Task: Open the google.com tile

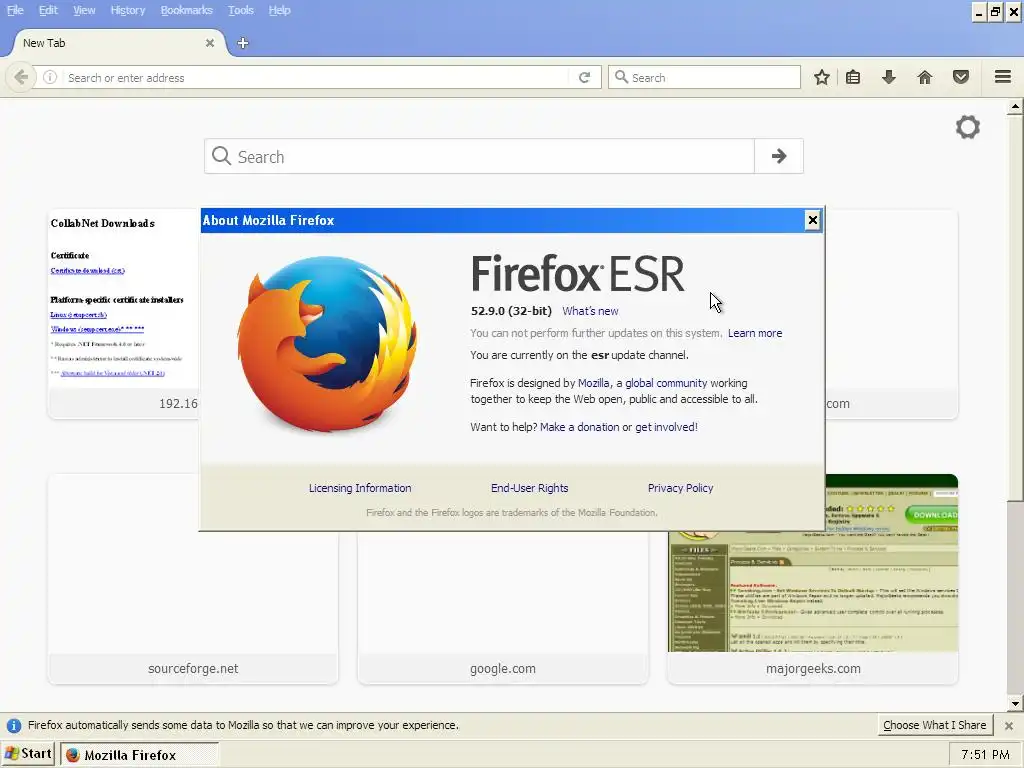Action: click(x=503, y=607)
